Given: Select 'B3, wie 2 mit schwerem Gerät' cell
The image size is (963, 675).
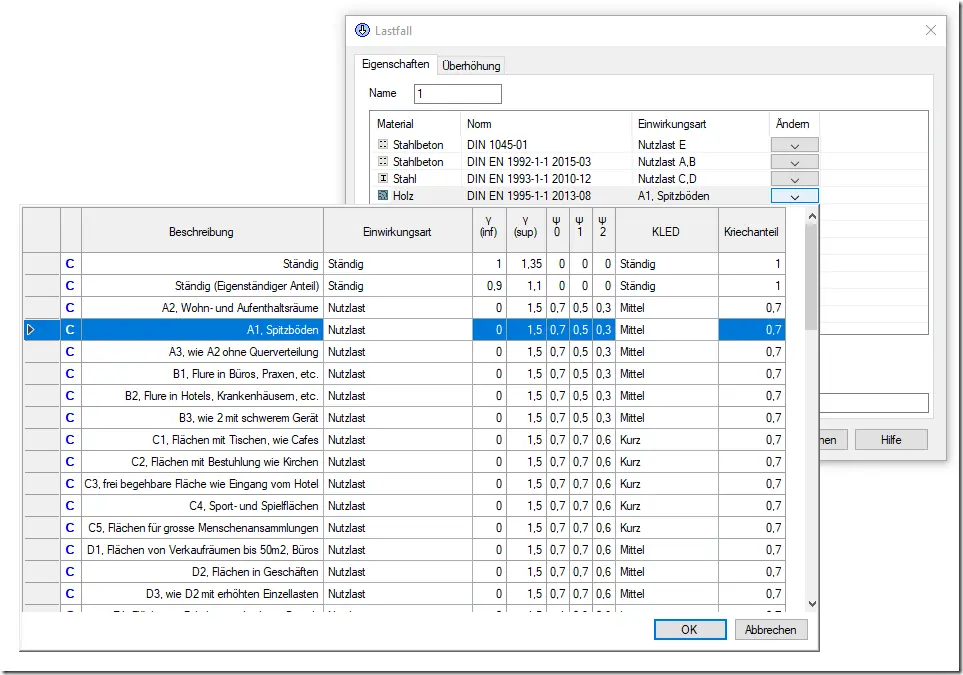Looking at the screenshot, I should pos(202,418).
